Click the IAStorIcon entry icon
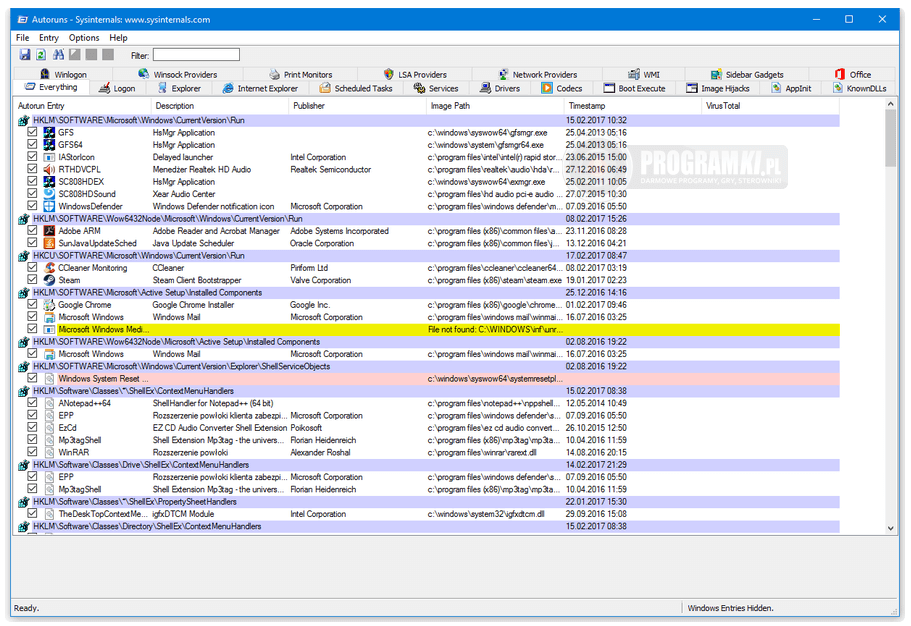Viewport: 911px width, 626px height. 49,157
